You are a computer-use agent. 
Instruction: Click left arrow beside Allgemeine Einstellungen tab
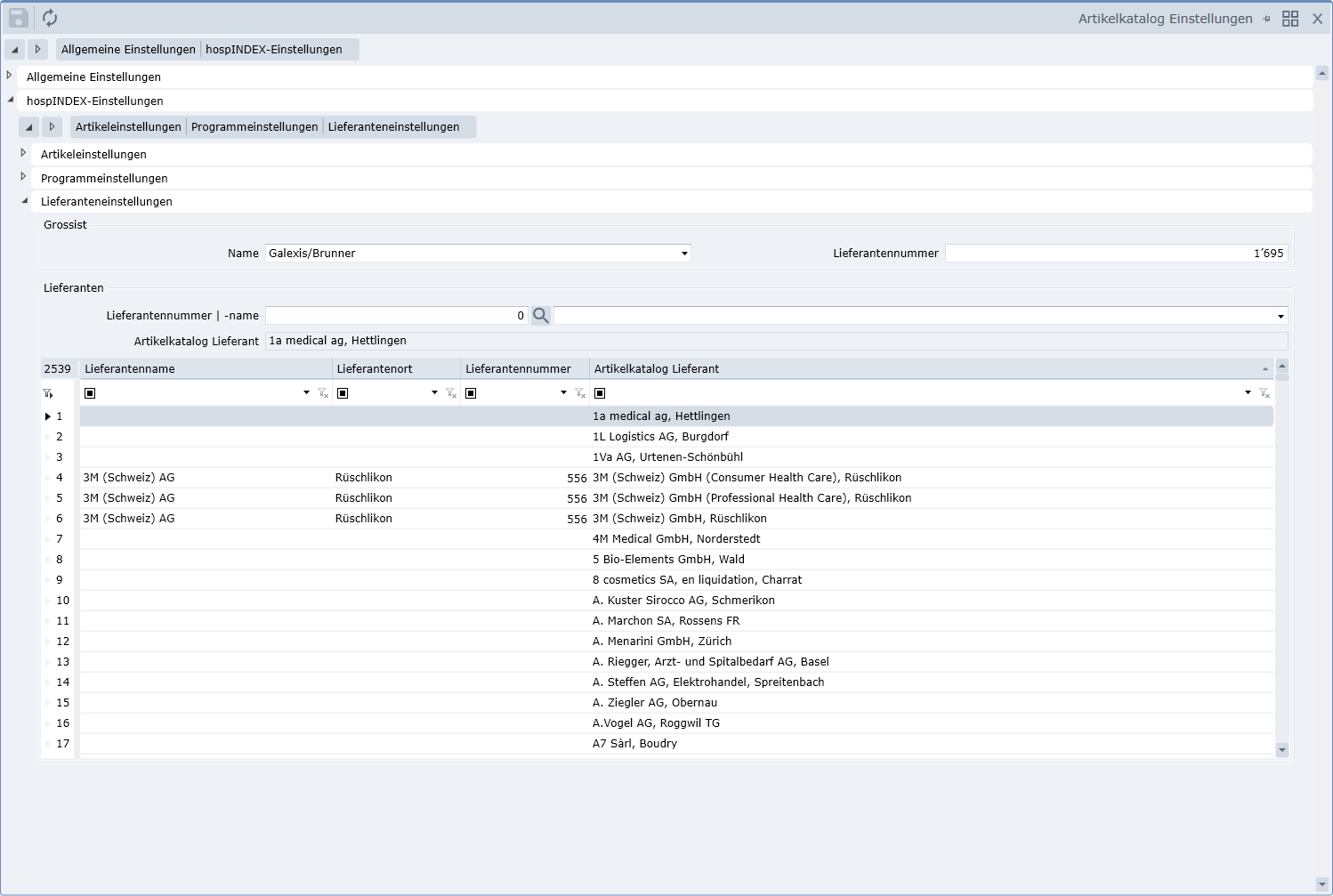pos(14,50)
